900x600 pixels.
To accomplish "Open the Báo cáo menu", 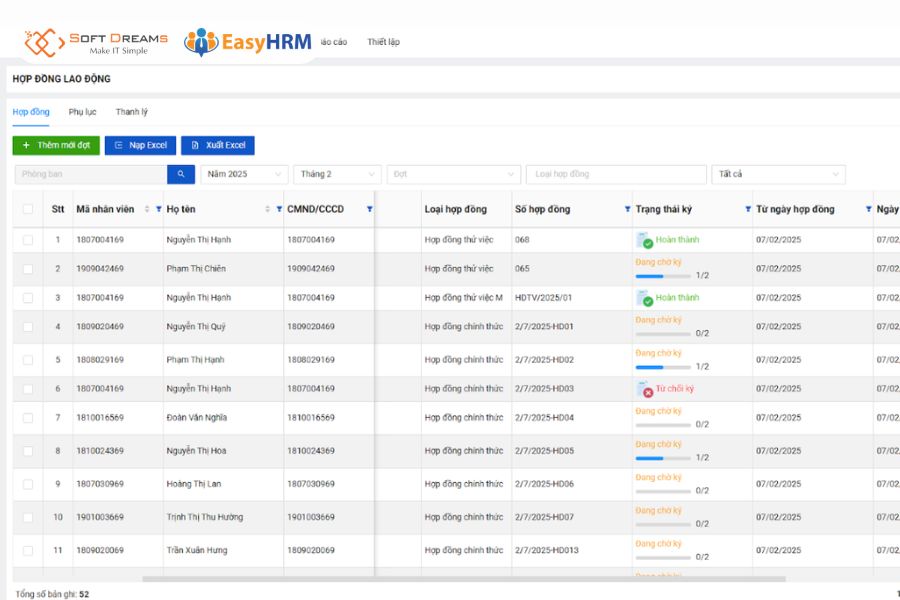I will pyautogui.click(x=333, y=42).
